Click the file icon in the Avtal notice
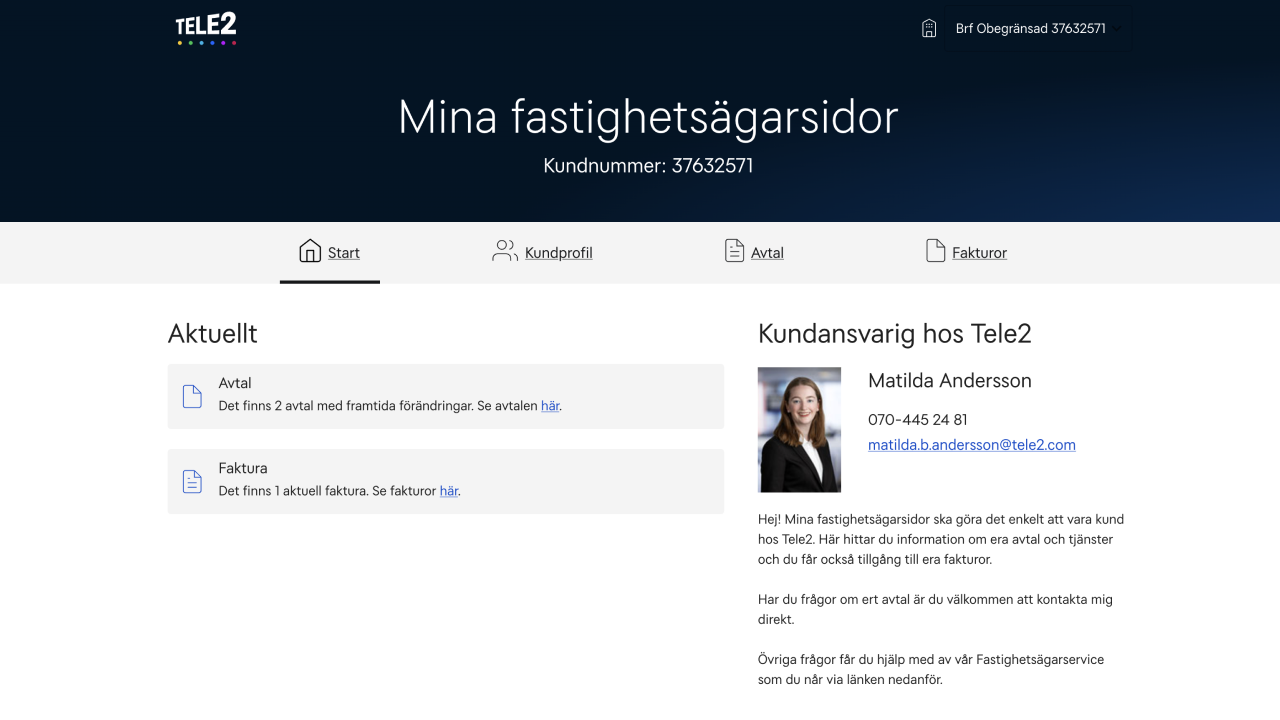The height and width of the screenshot is (720, 1280). coord(192,397)
